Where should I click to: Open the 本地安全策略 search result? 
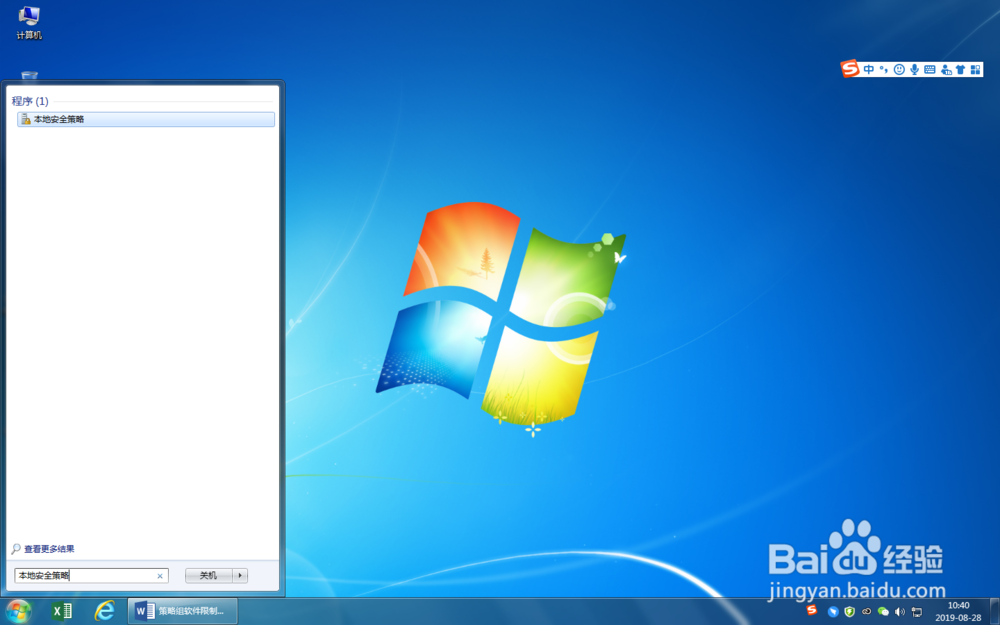coord(146,119)
